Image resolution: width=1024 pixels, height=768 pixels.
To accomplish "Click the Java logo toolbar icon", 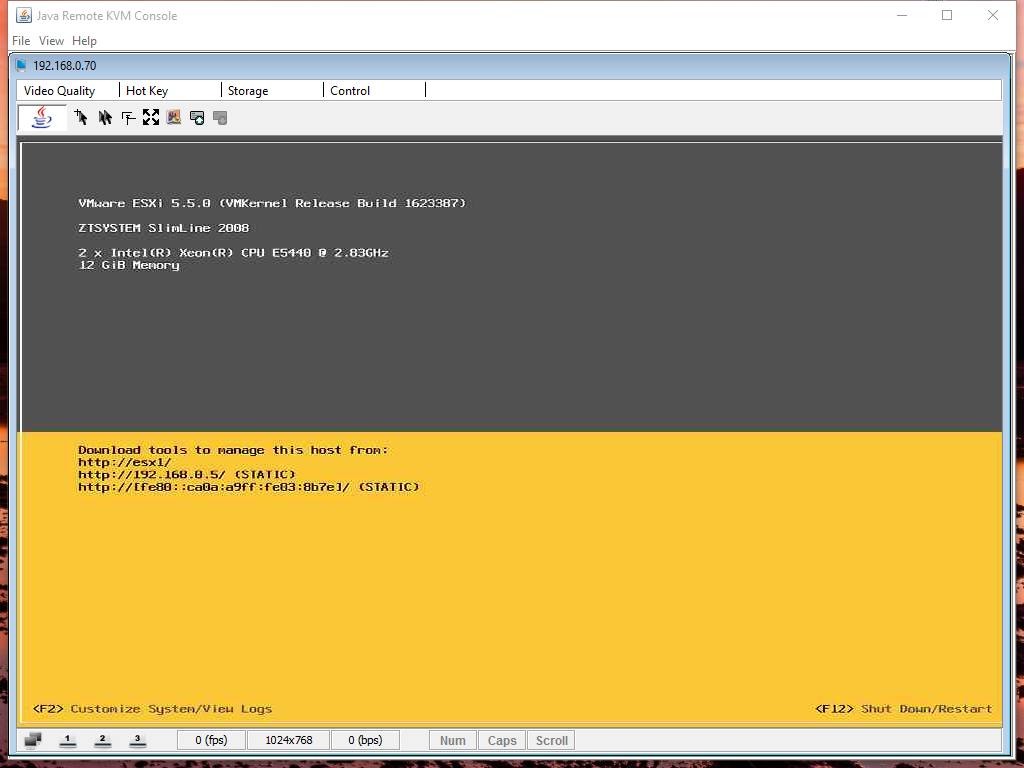I will [40, 117].
